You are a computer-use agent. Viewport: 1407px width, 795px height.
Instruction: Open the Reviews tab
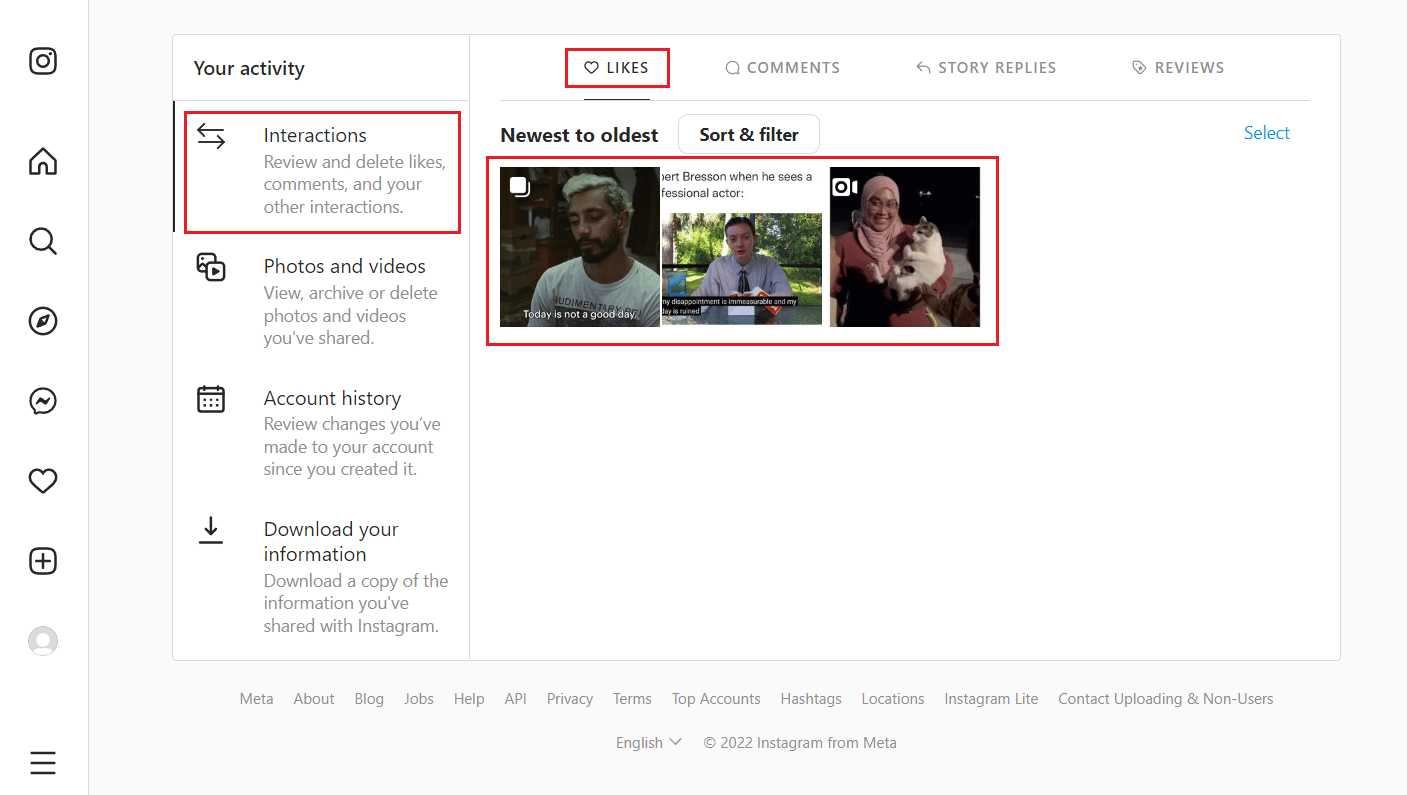[x=1178, y=68]
